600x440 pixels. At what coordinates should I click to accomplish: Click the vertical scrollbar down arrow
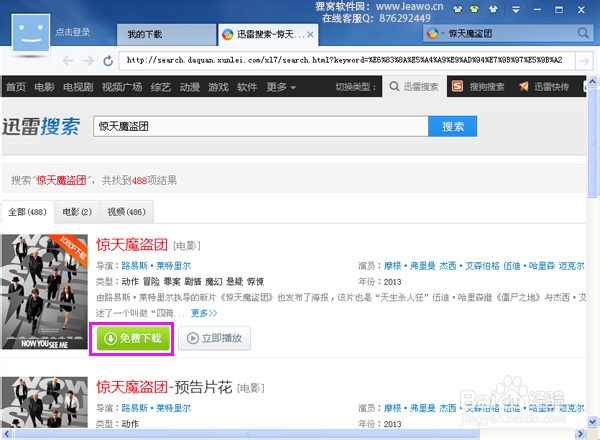click(x=592, y=422)
